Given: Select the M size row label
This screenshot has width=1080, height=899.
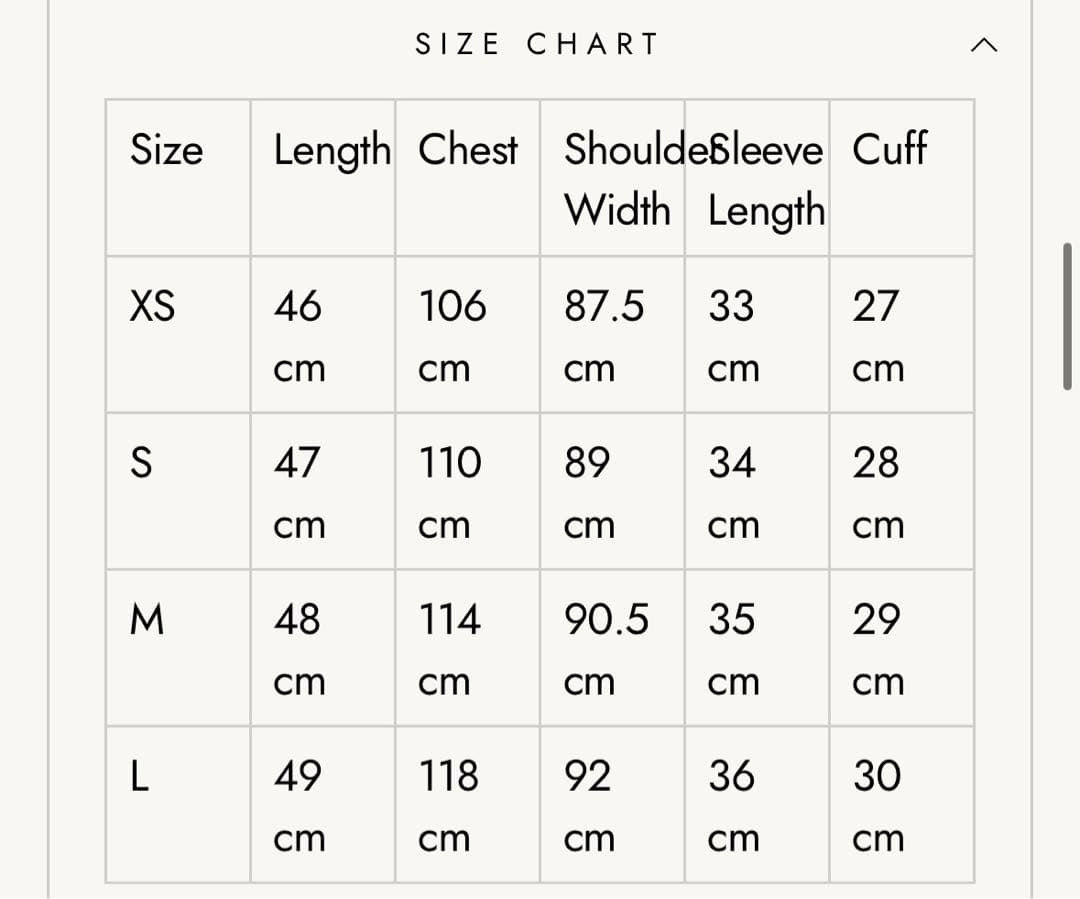Looking at the screenshot, I should pos(146,620).
